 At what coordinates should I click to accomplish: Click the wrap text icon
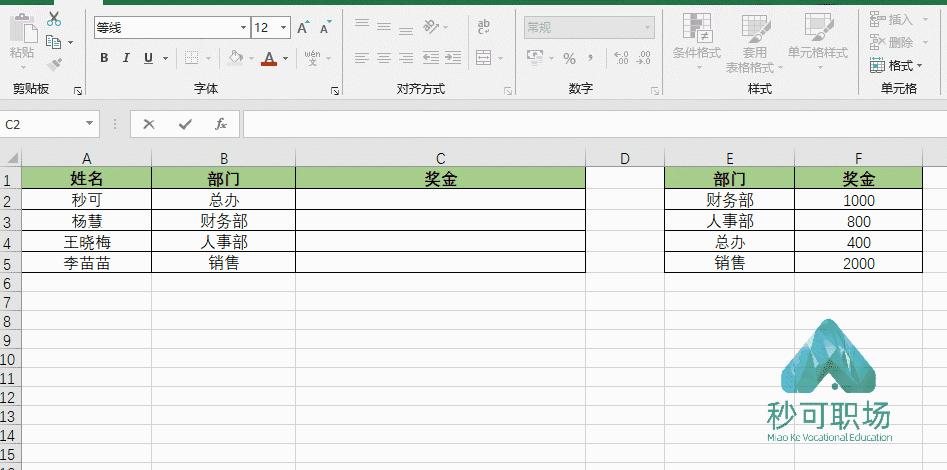484,27
